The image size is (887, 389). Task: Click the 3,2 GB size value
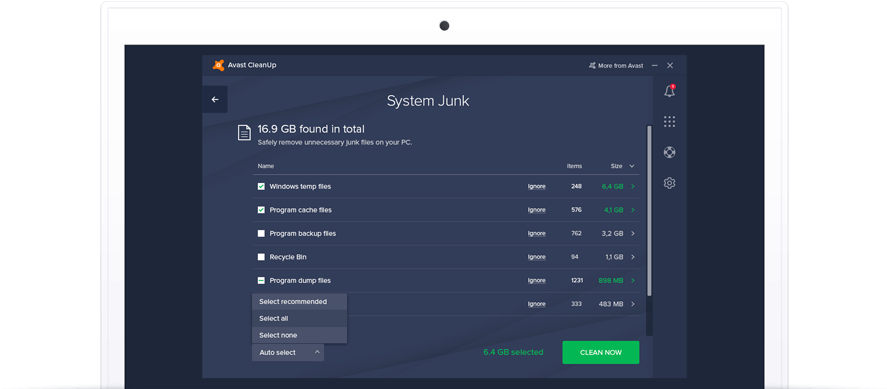coord(612,234)
